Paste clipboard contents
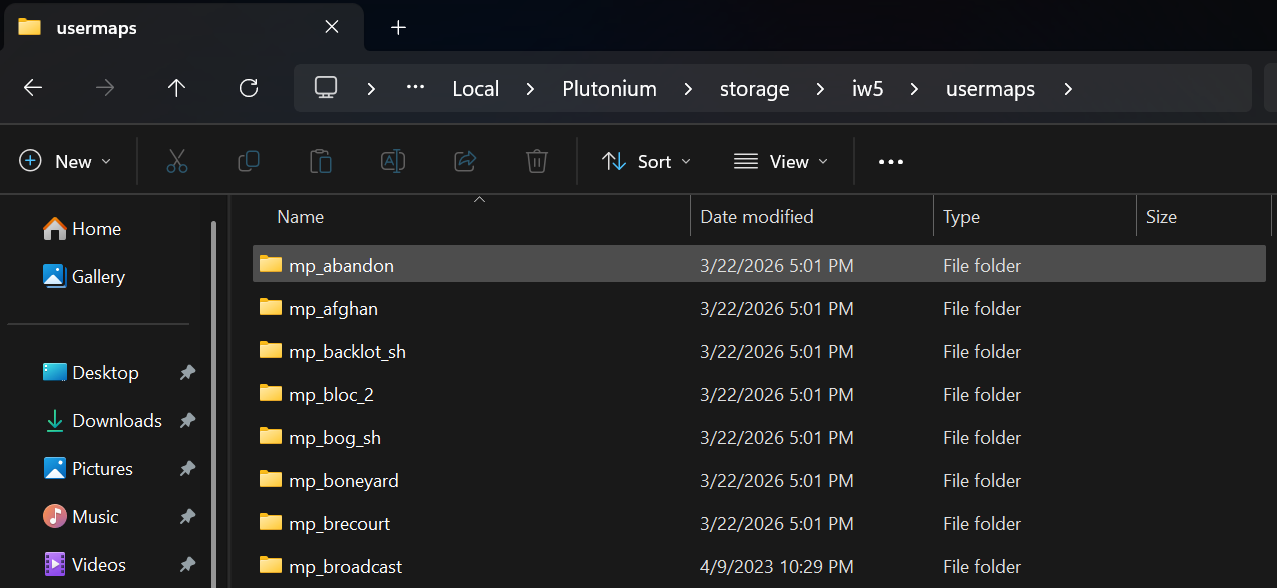Image resolution: width=1277 pixels, height=588 pixels. tap(321, 161)
